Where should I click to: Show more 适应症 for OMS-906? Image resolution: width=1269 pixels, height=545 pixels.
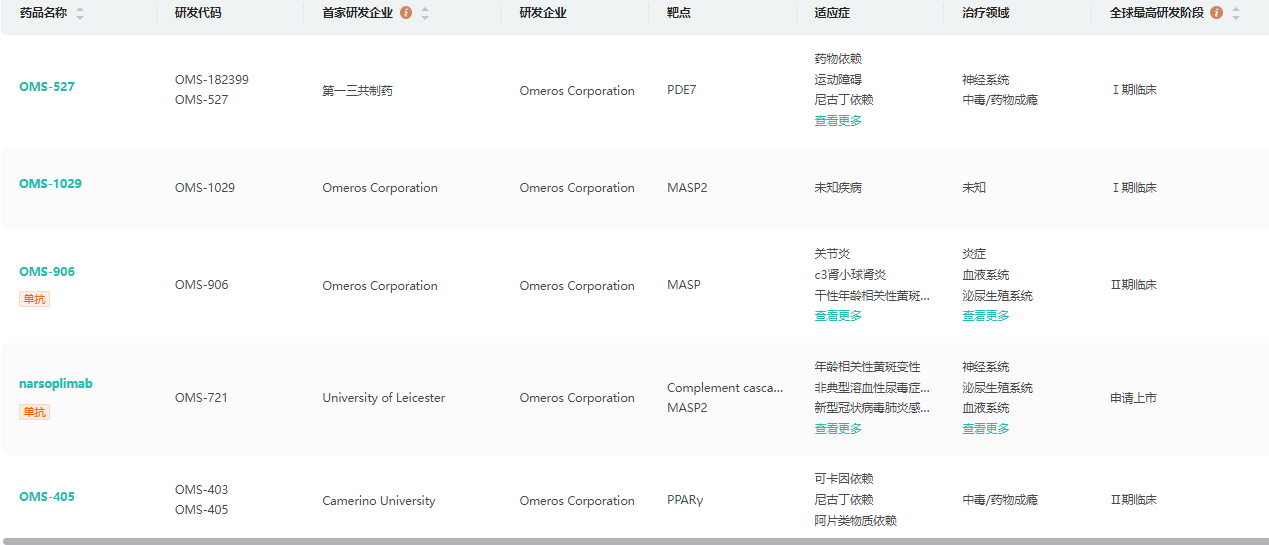pos(838,316)
